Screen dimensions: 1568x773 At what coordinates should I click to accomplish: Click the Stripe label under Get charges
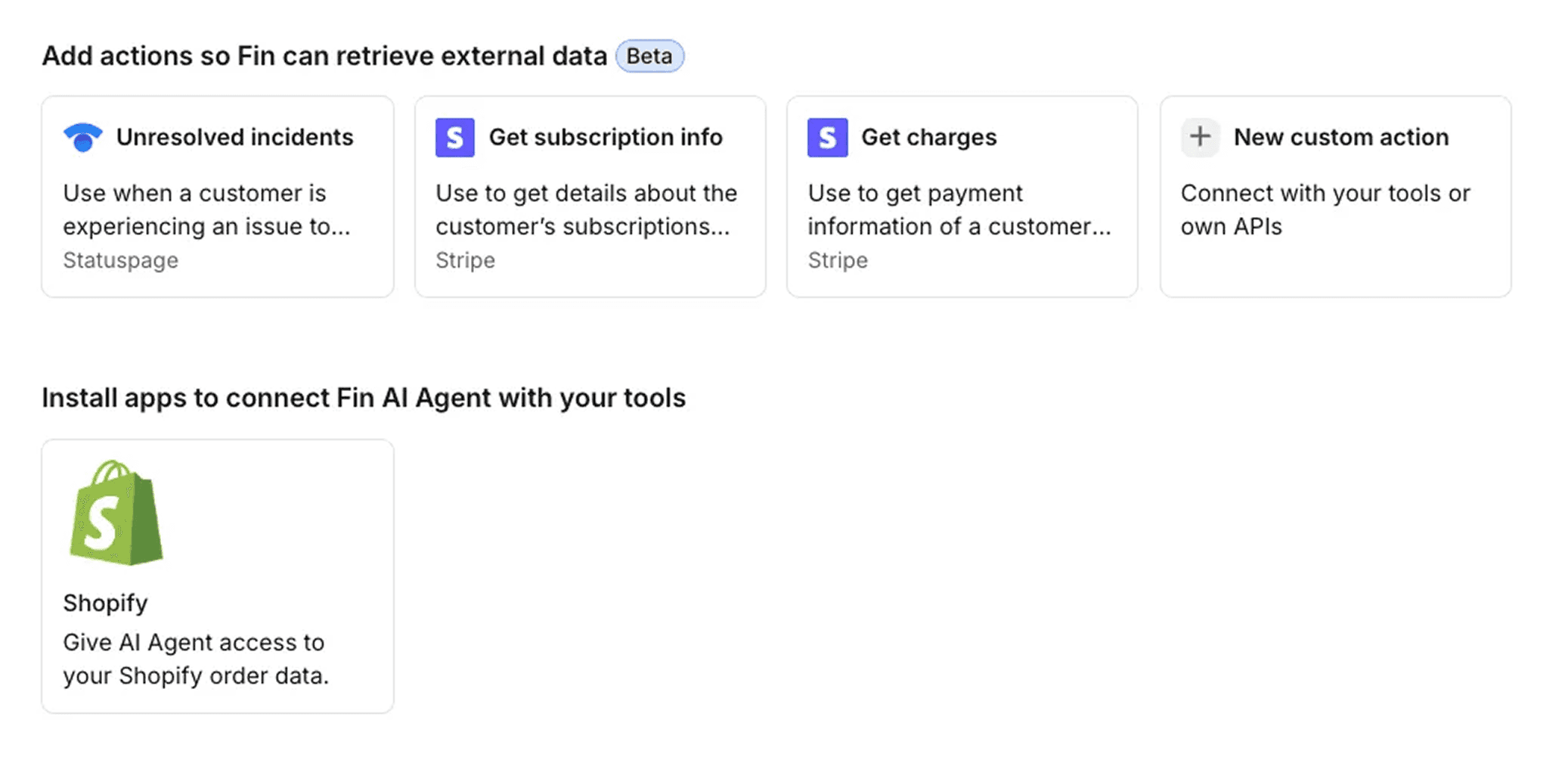pyautogui.click(x=837, y=260)
